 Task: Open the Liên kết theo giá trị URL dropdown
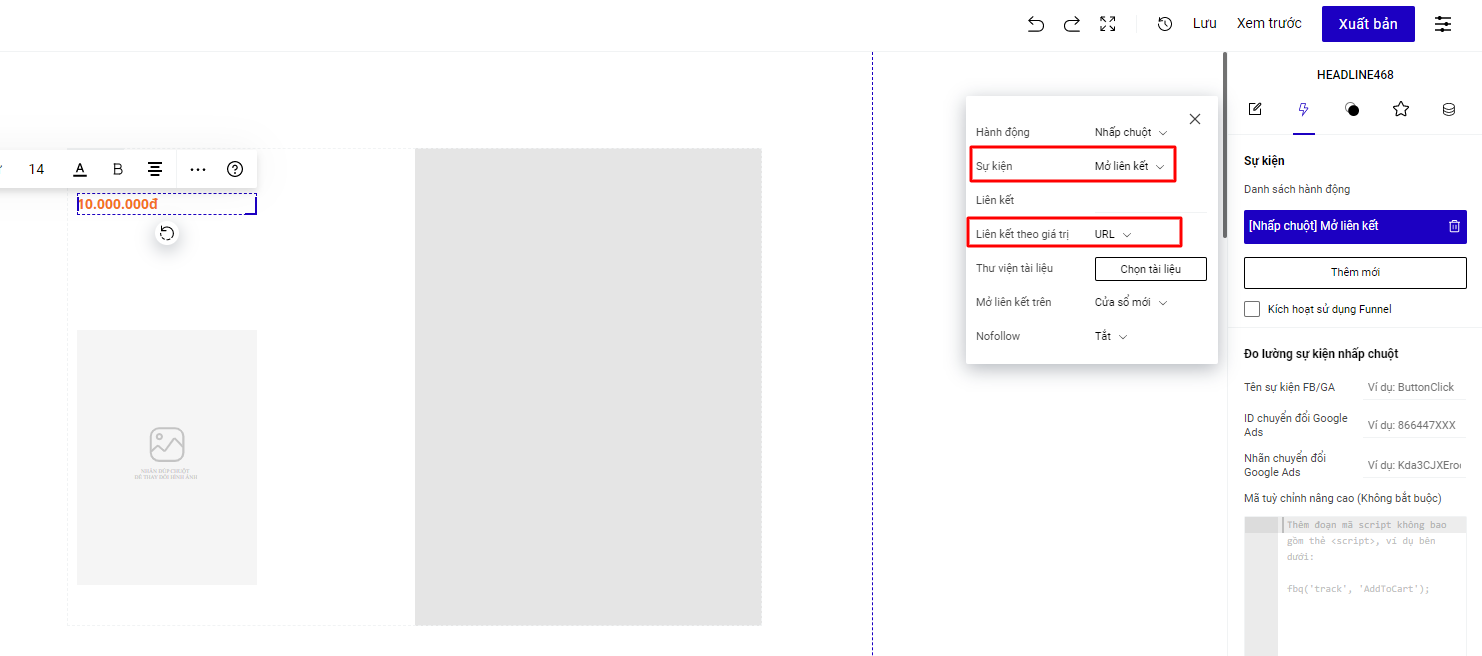(x=1113, y=234)
